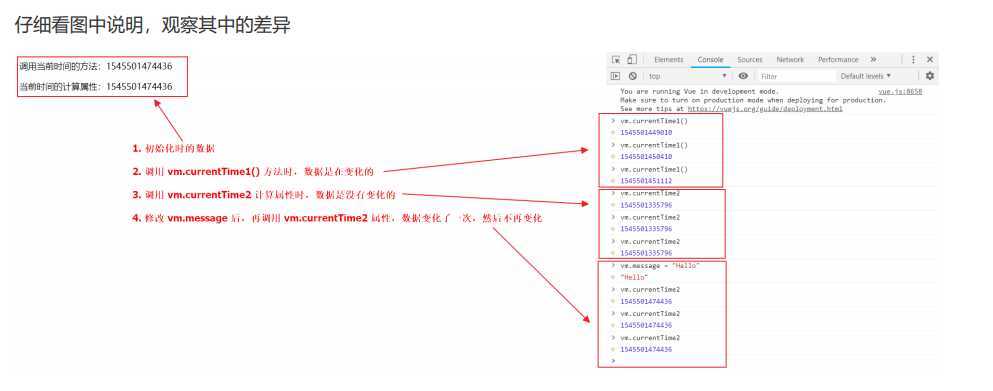Select the Console tab
Image resolution: width=993 pixels, height=391 pixels.
tap(711, 60)
